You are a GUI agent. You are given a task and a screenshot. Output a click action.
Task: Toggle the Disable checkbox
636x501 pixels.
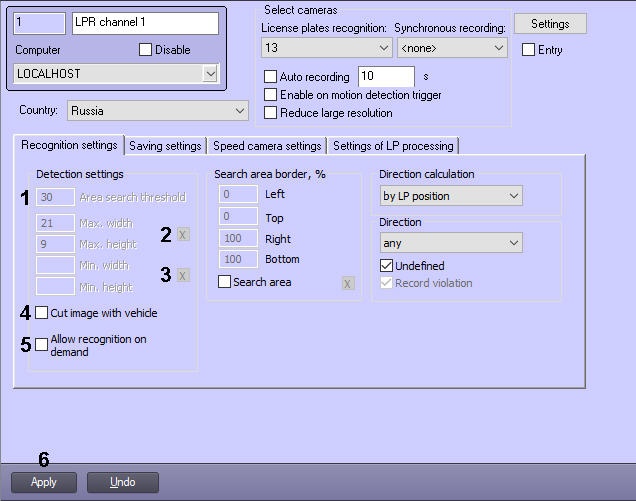(145, 50)
